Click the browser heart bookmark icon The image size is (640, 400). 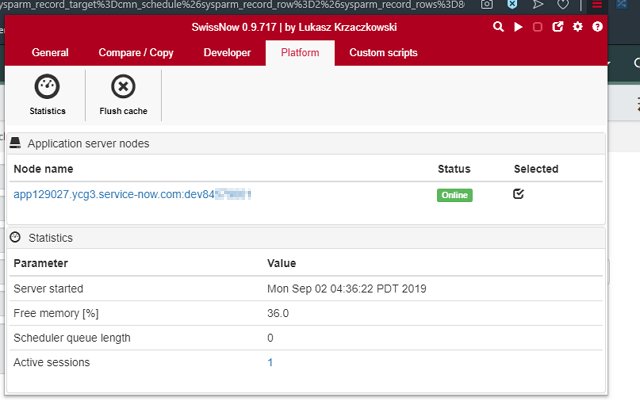pyautogui.click(x=563, y=4)
